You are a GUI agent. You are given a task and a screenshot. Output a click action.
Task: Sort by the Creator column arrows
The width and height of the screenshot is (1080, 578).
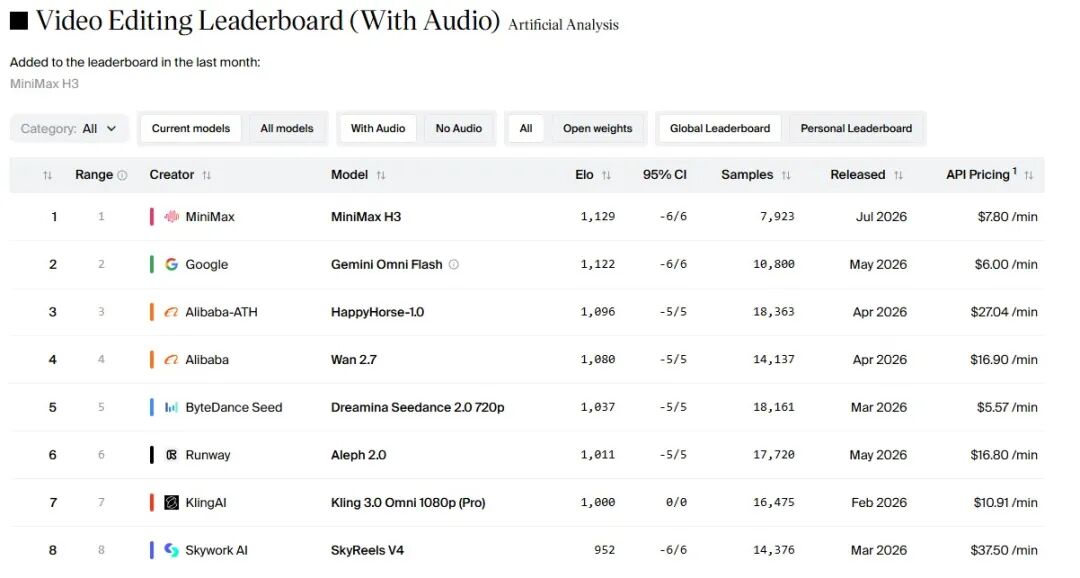207,176
